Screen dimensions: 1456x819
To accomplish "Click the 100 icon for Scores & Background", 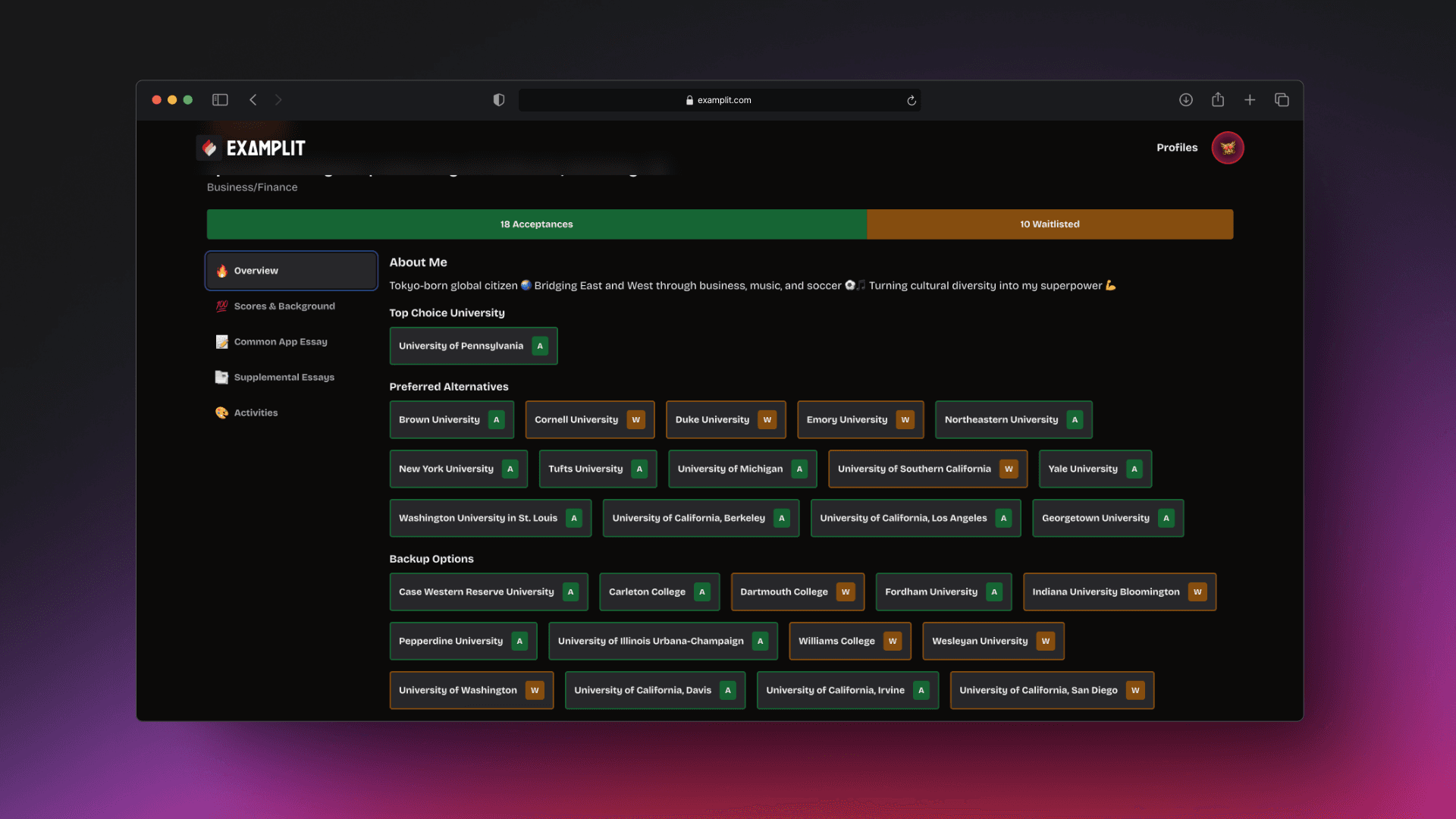I will point(221,306).
